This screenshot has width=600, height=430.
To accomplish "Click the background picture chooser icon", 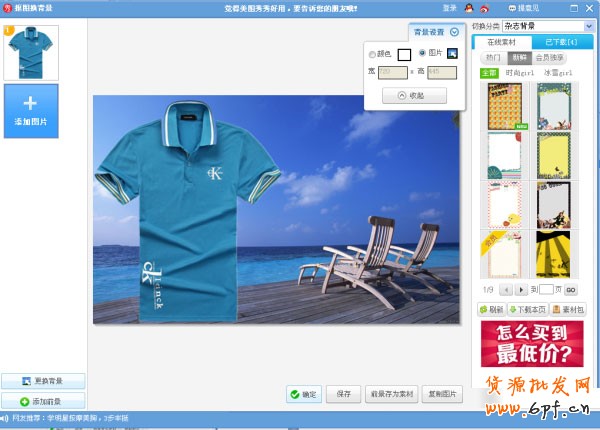I will click(451, 53).
